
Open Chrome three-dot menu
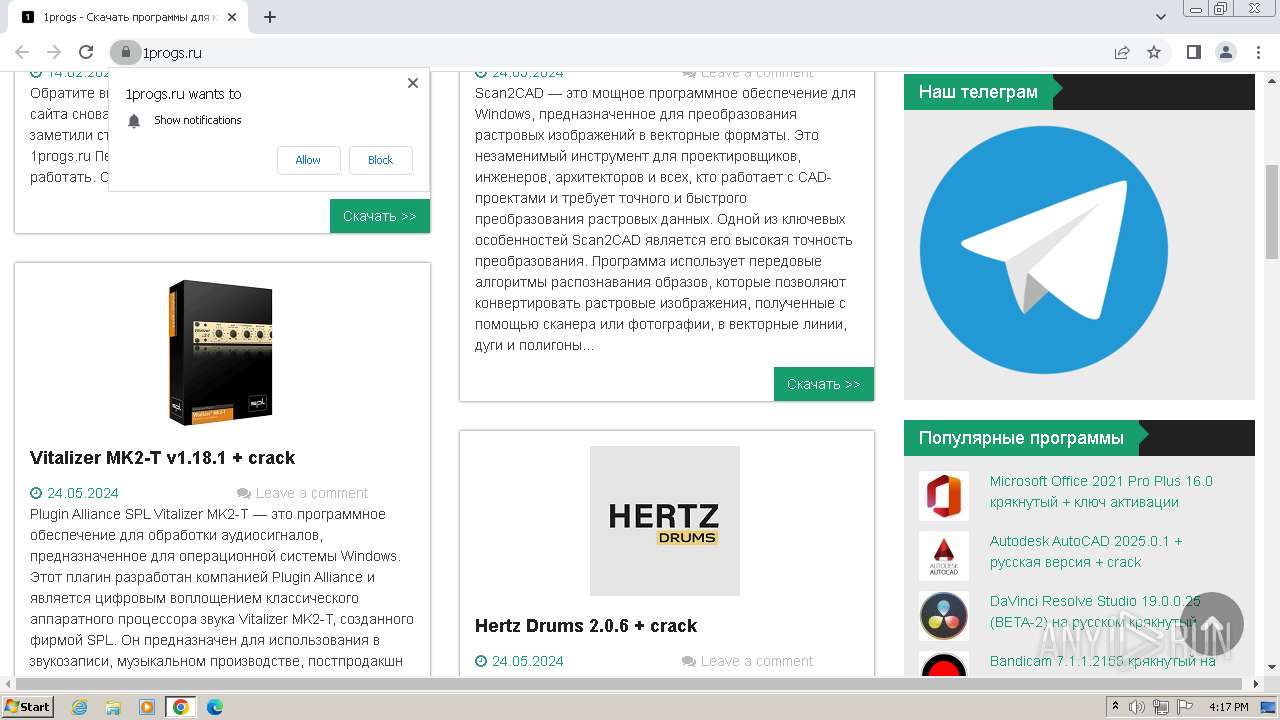[1257, 52]
